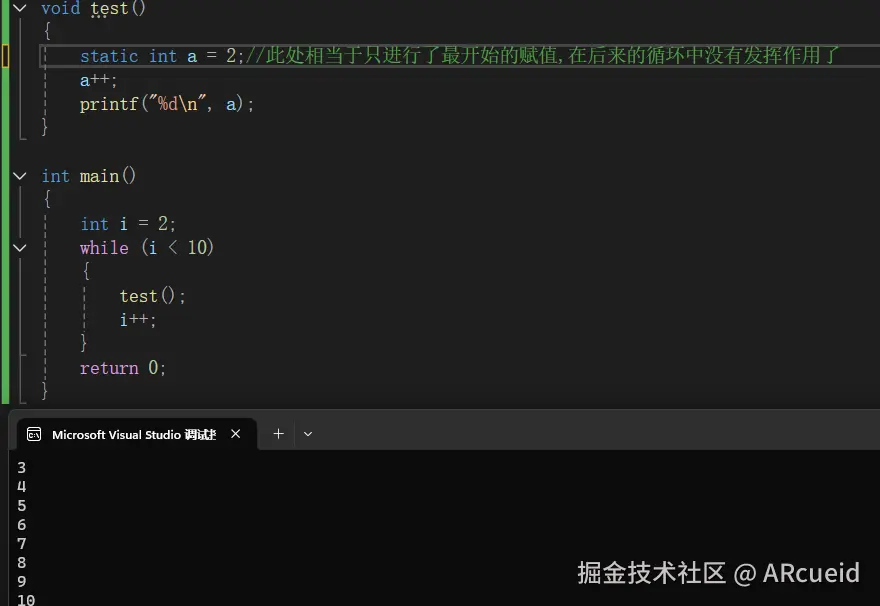Collapse the void test() function
880x606 pixels.
(20, 8)
